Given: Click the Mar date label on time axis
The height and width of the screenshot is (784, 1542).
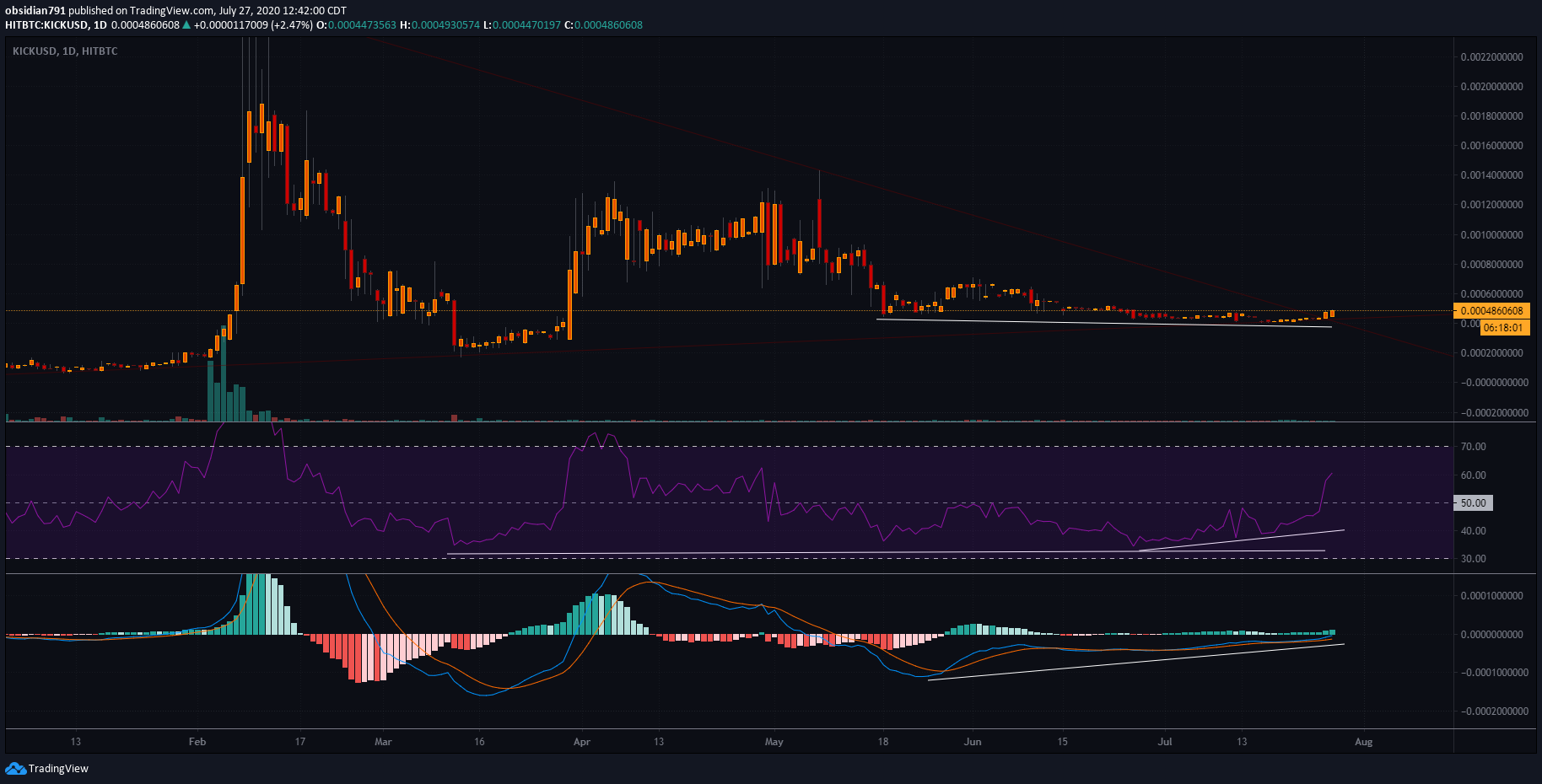Looking at the screenshot, I should coord(383,742).
